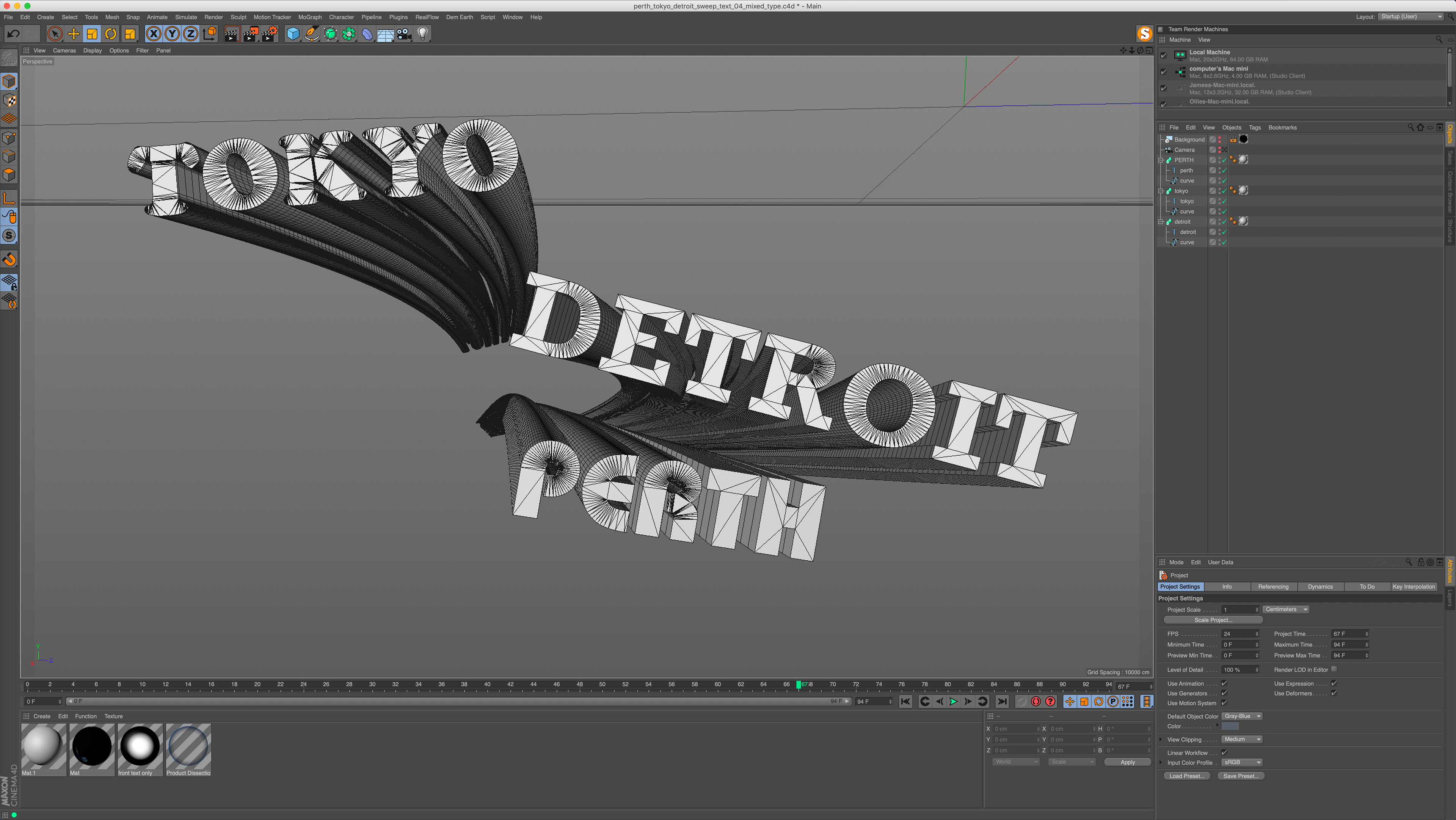Collapse the PERTH object tree node
The width and height of the screenshot is (1456, 820).
pos(1160,160)
